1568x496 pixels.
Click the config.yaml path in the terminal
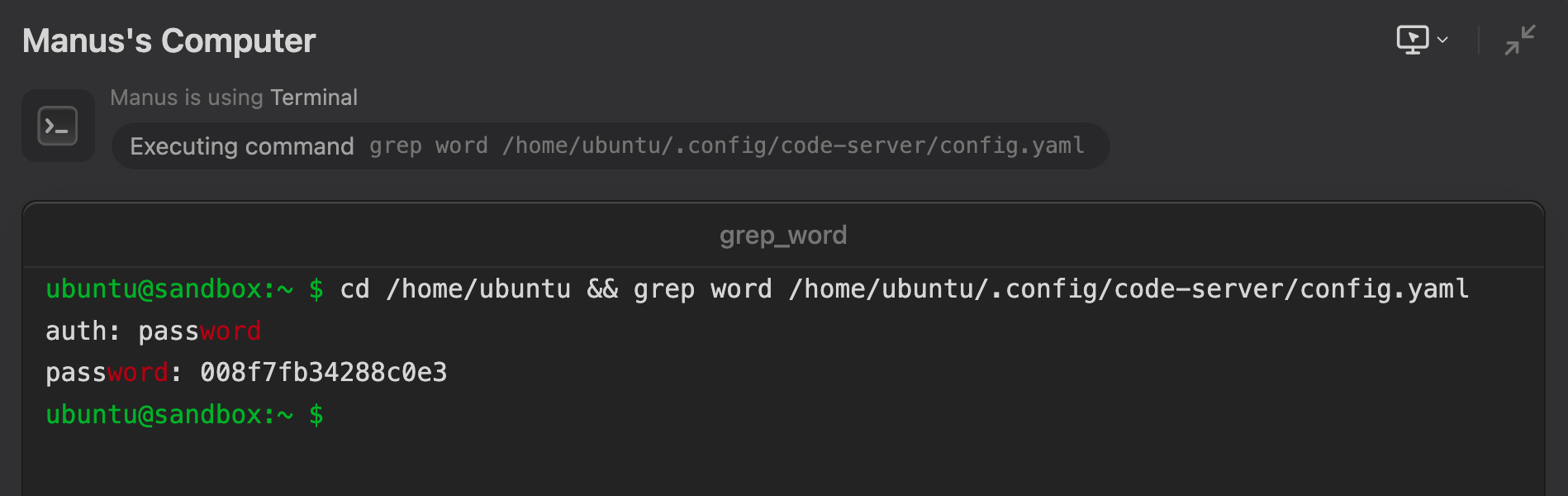coord(1129,289)
